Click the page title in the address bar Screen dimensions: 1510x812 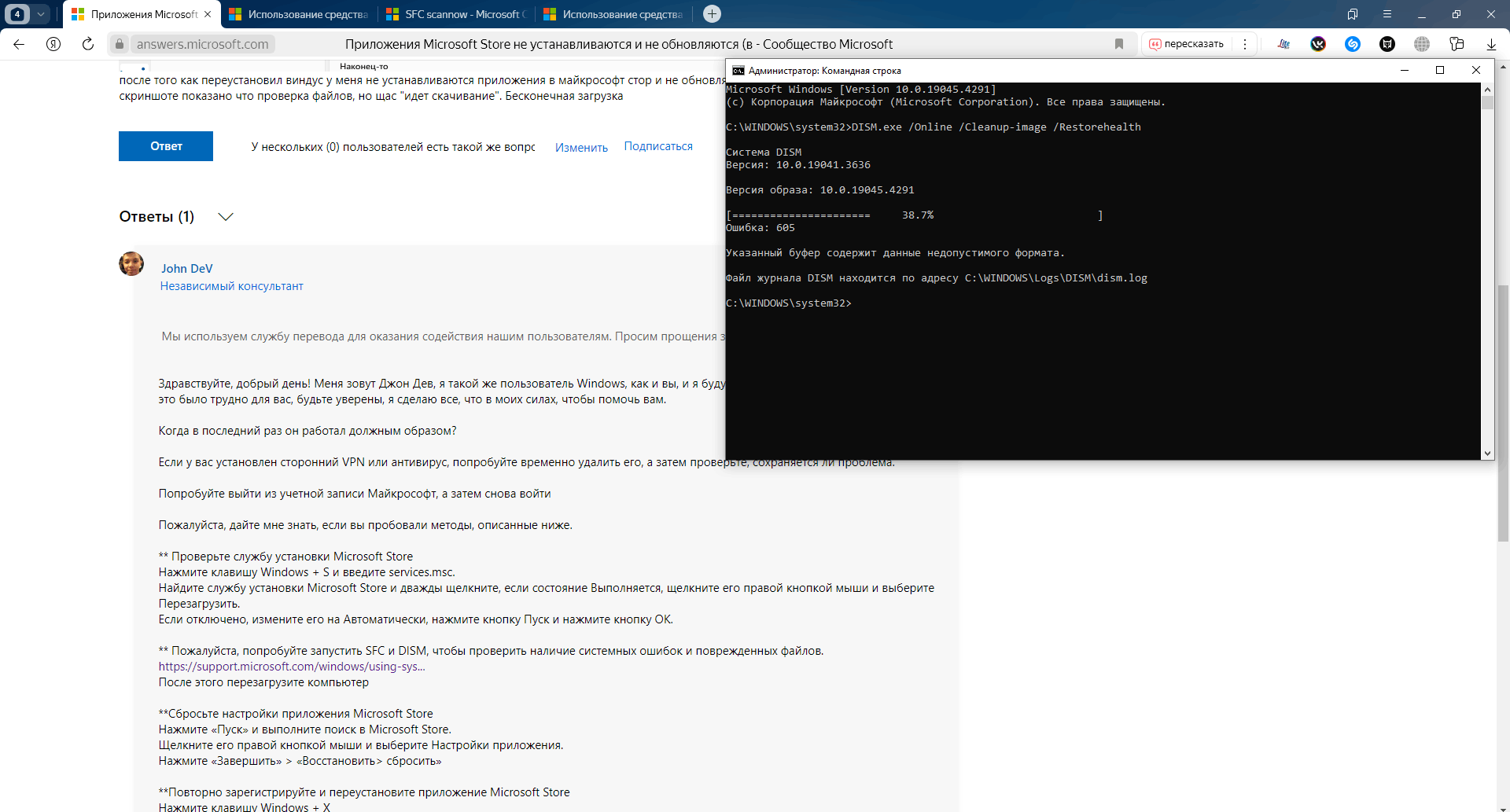[x=619, y=44]
